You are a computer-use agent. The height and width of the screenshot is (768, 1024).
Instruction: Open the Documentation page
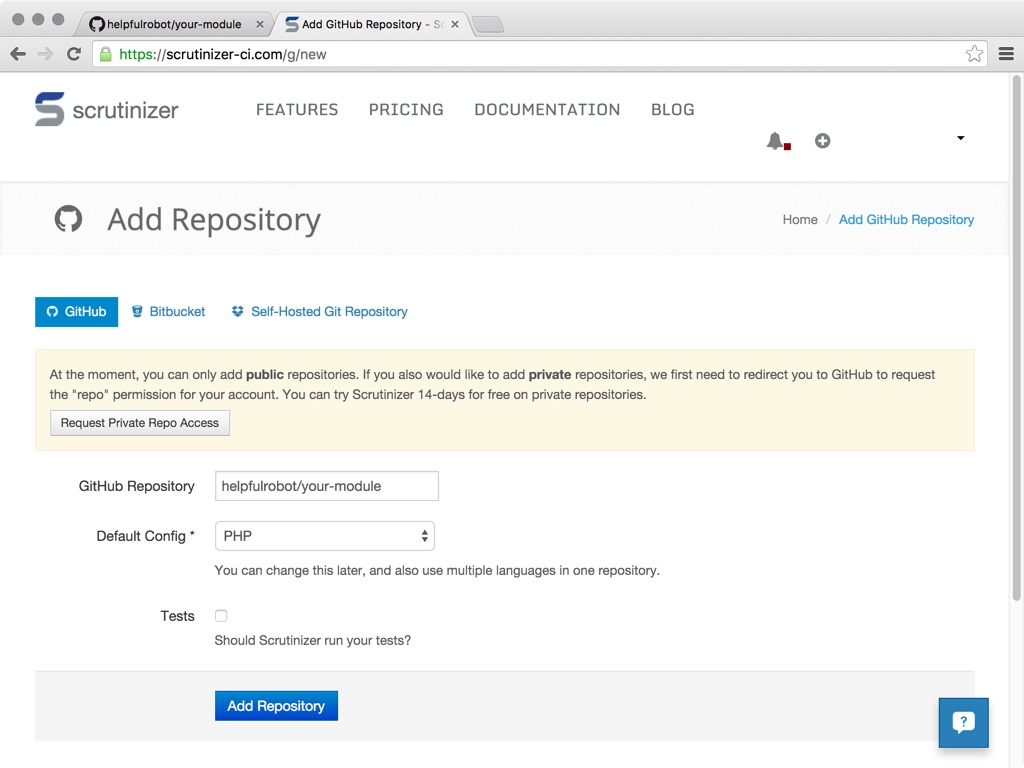tap(547, 110)
